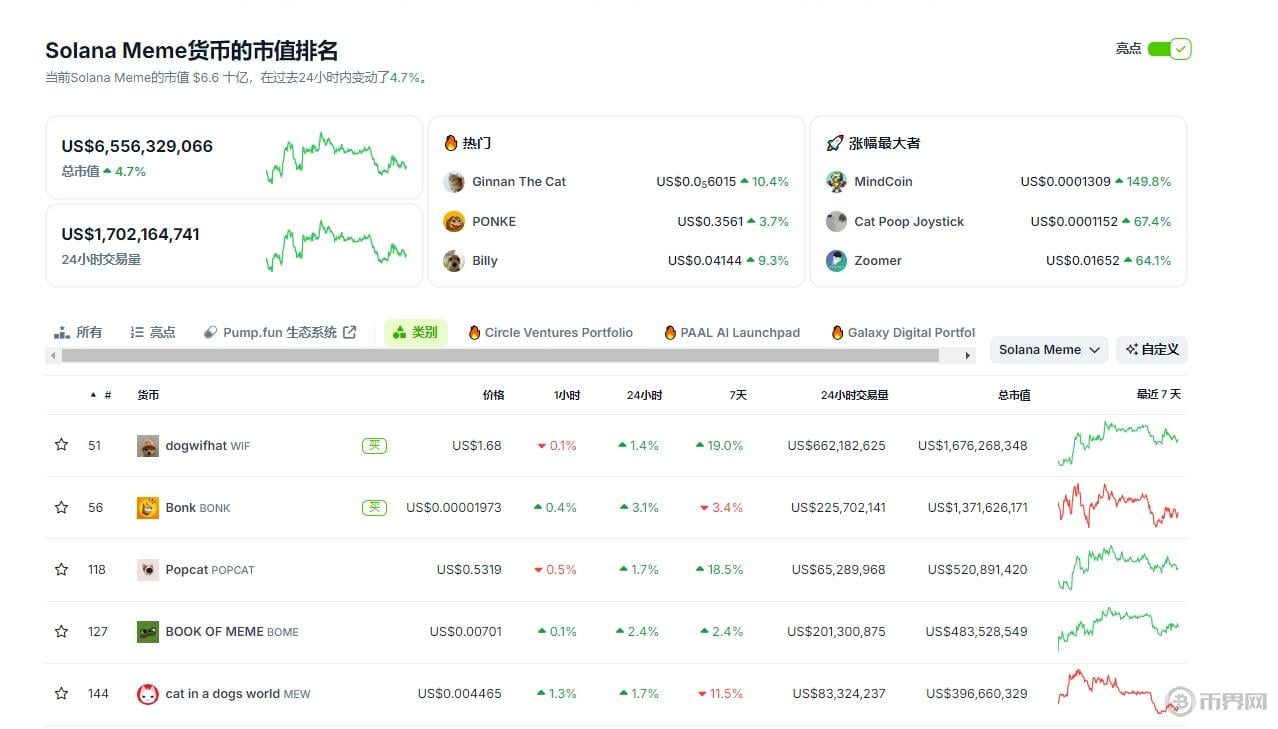The image size is (1278, 729).
Task: Sort table by 总市值 column
Action: 1014,395
